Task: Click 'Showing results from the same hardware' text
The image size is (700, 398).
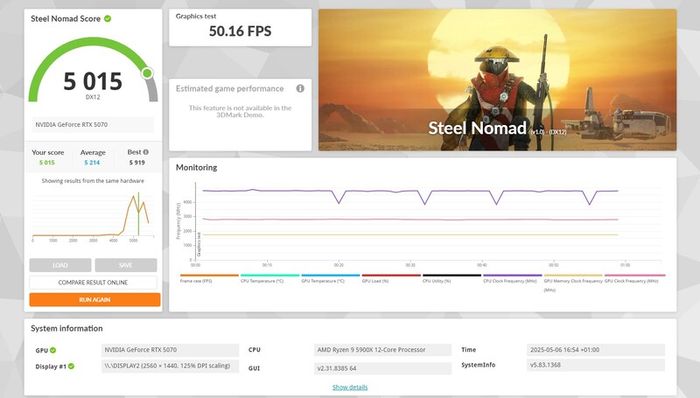Action: tap(93, 181)
